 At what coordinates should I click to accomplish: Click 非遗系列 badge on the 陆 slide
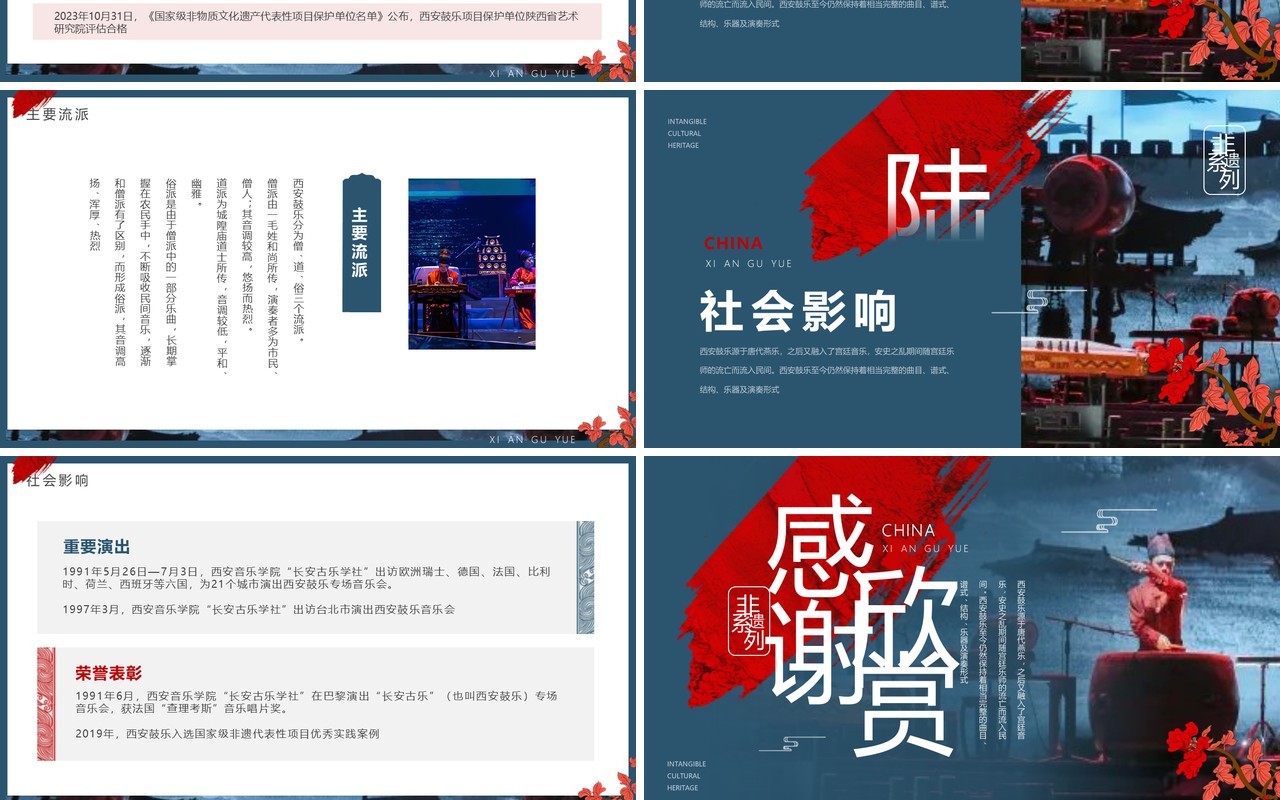pyautogui.click(x=1224, y=159)
